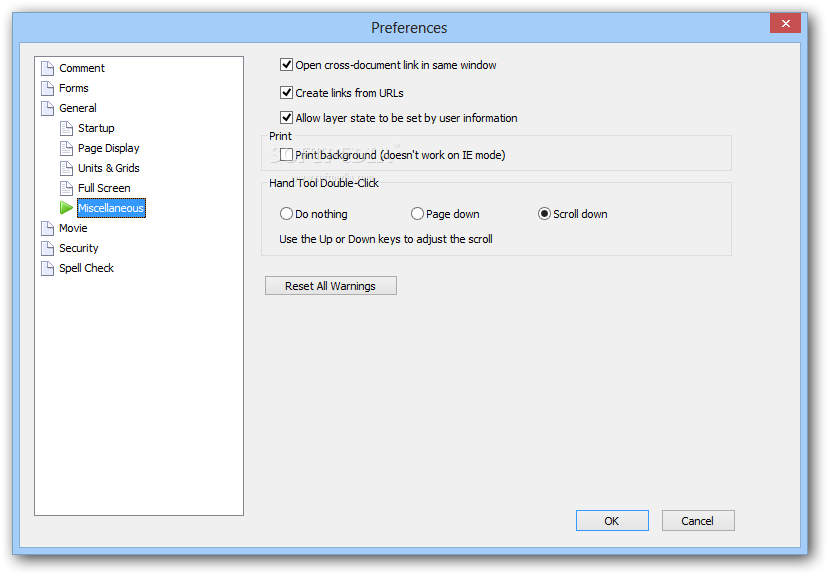Open the Movie preferences category
Viewport: 828px width, 575px height.
coord(73,228)
